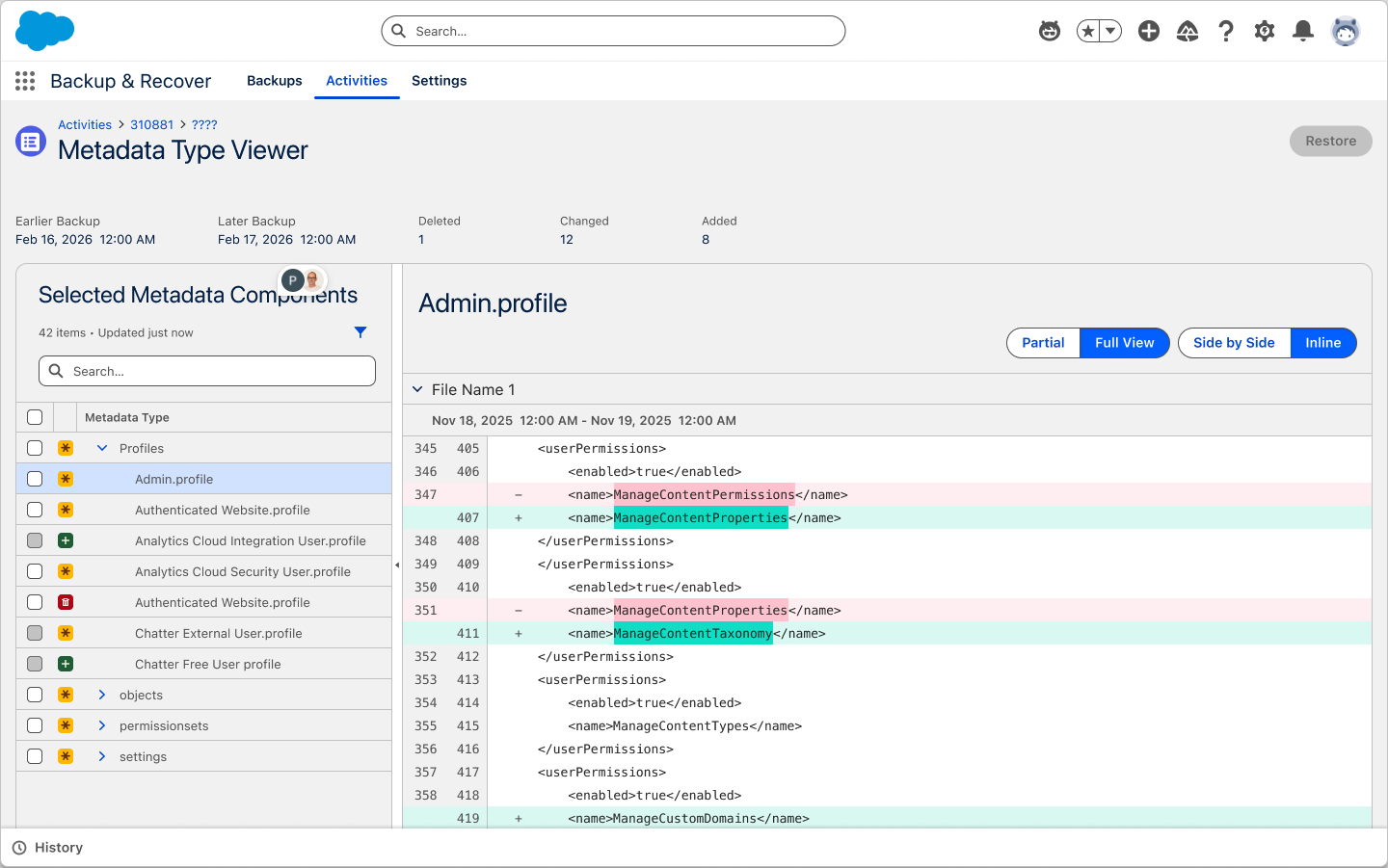The height and width of the screenshot is (868, 1388).
Task: Go to the Activities breadcrumb link
Action: pyautogui.click(x=85, y=125)
